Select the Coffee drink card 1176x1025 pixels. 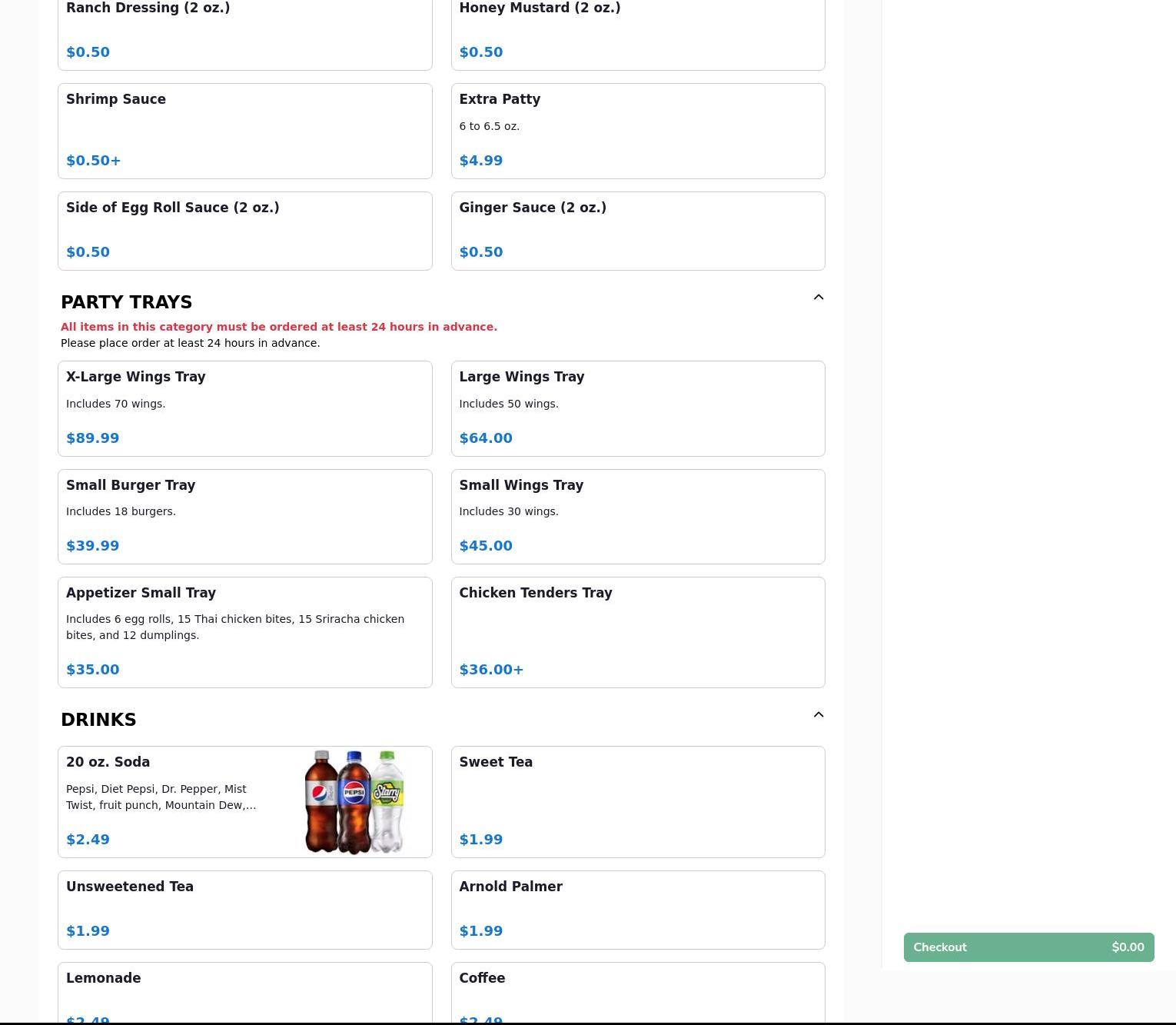(x=637, y=992)
